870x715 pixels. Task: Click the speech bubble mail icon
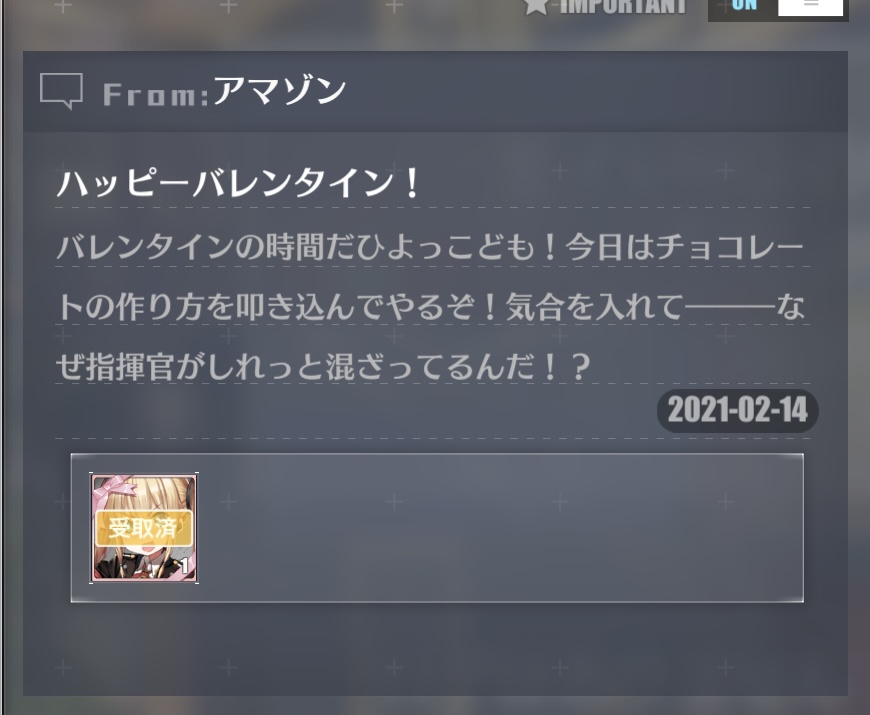pyautogui.click(x=62, y=91)
